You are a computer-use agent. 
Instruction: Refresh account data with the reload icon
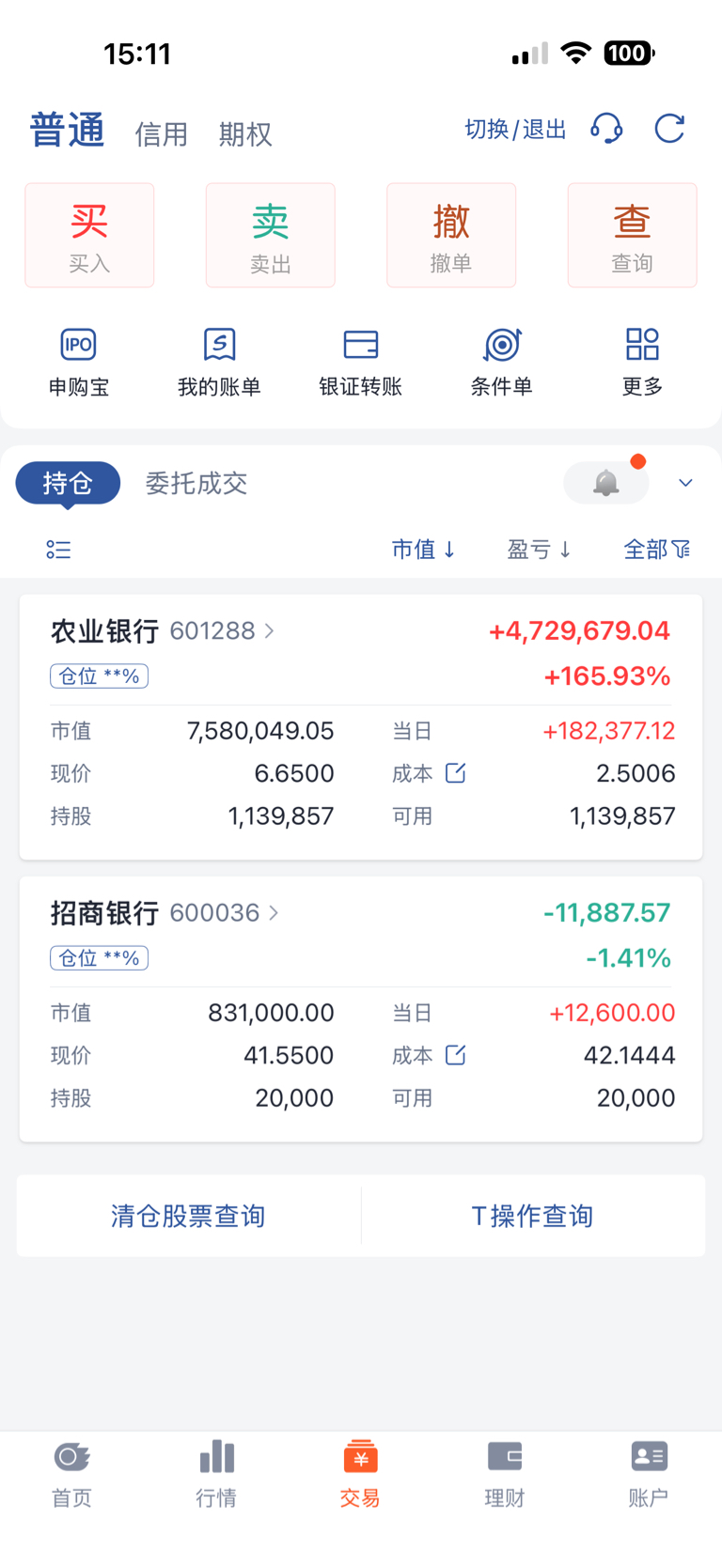[669, 129]
